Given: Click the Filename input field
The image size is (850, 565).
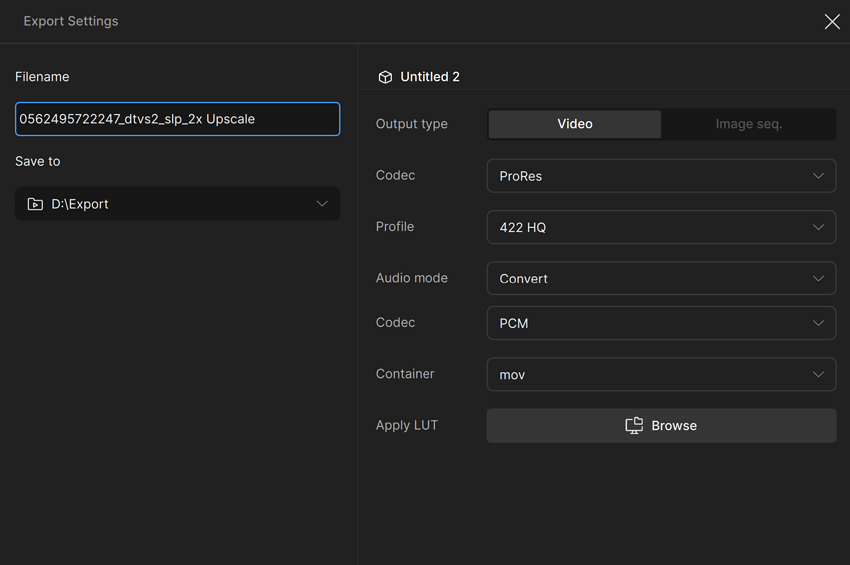Looking at the screenshot, I should 177,119.
